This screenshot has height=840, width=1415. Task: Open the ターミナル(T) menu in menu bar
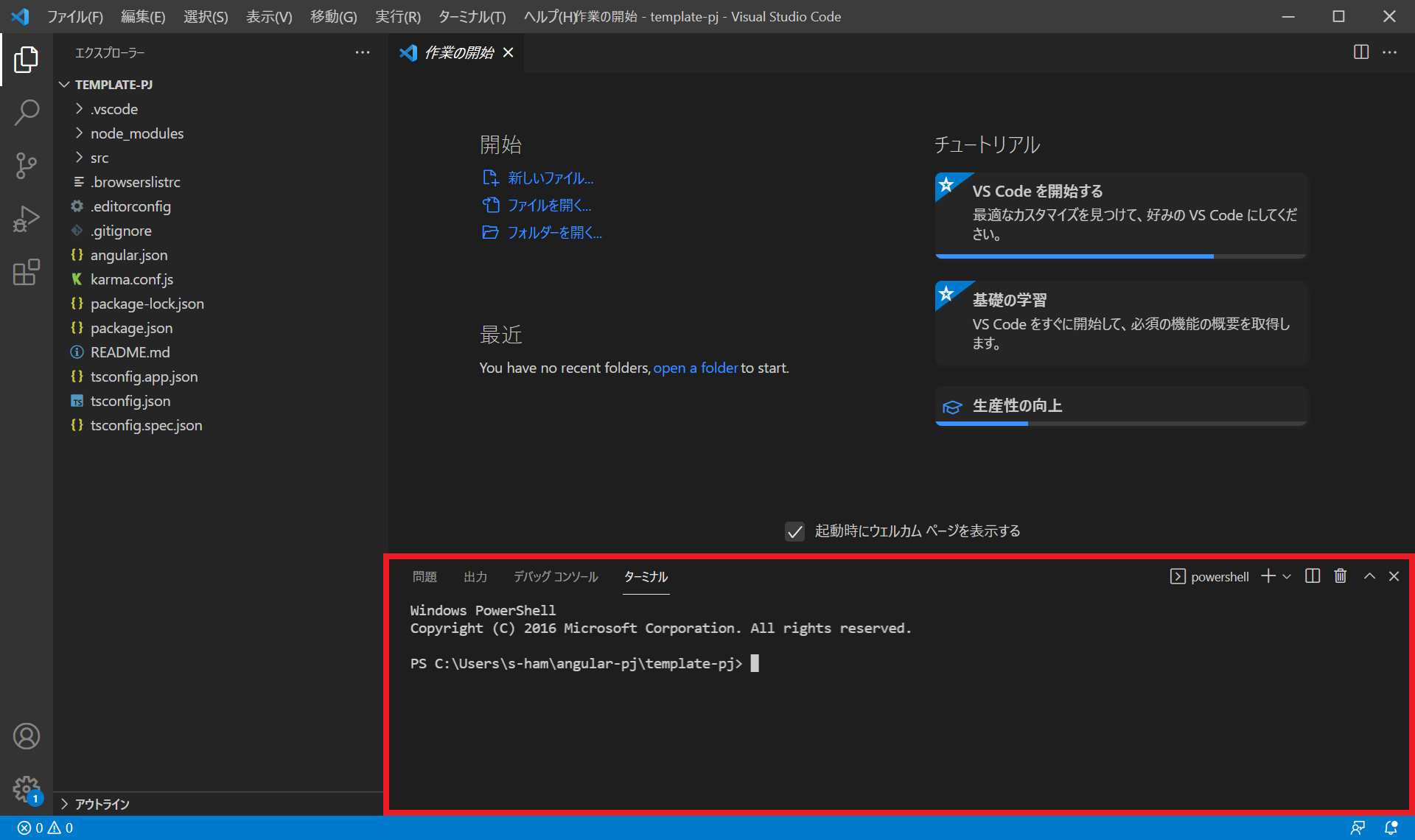(x=472, y=16)
